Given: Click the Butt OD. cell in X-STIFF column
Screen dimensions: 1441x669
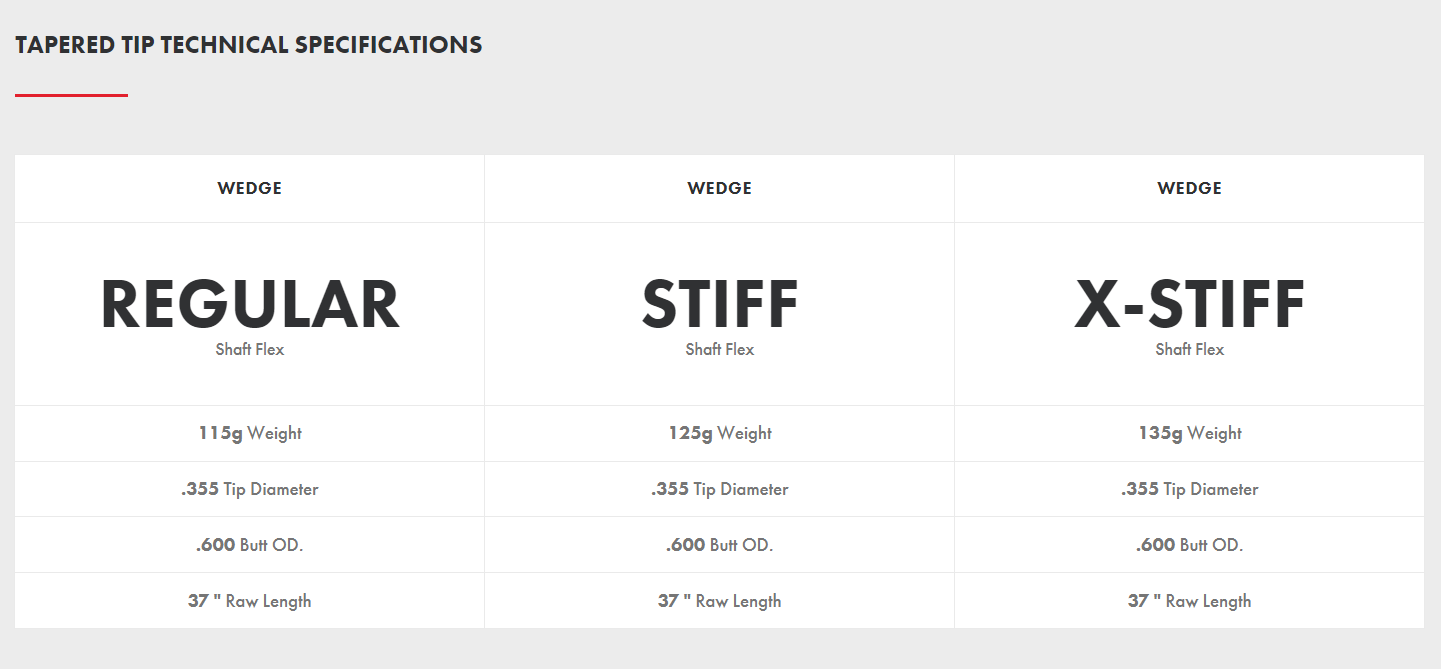Looking at the screenshot, I should pyautogui.click(x=1190, y=545).
